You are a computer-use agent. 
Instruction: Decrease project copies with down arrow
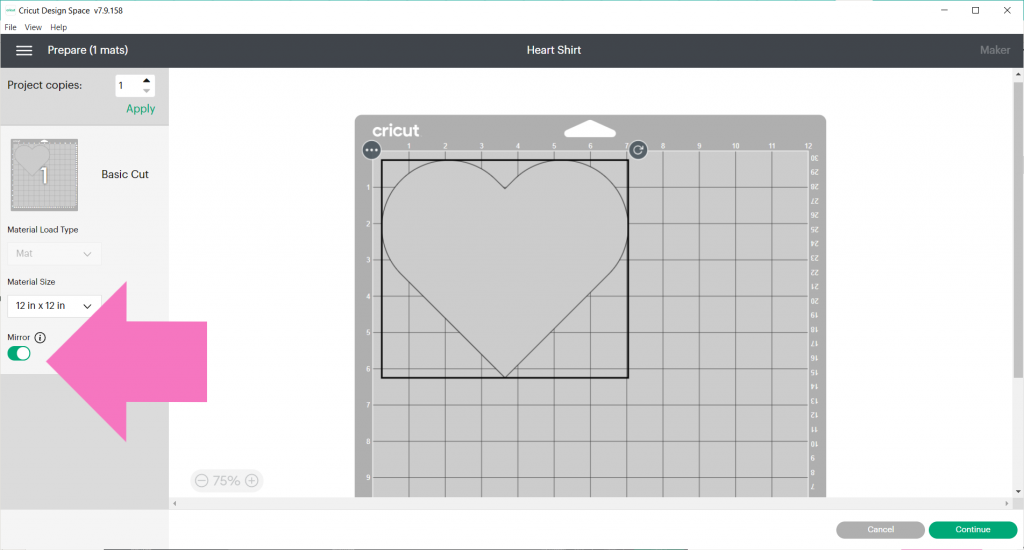(x=146, y=91)
